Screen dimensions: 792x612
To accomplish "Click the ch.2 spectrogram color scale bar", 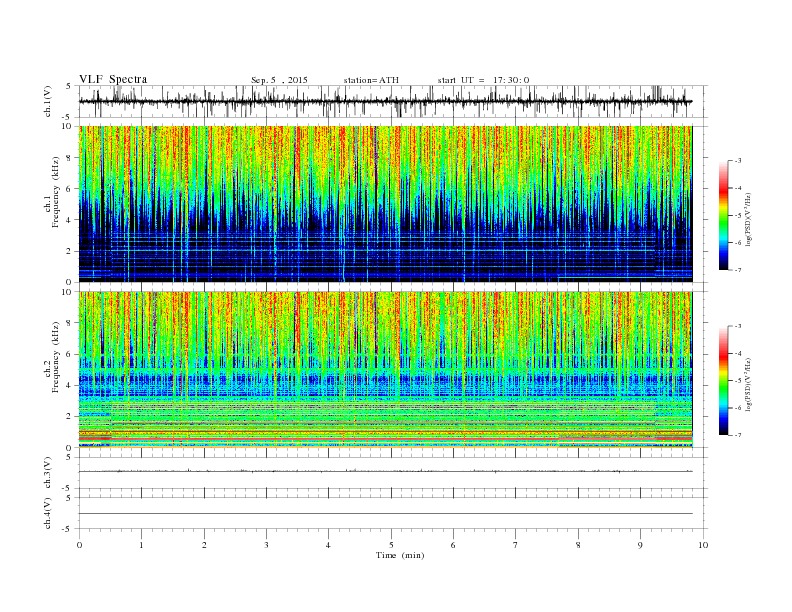I will coord(723,380).
